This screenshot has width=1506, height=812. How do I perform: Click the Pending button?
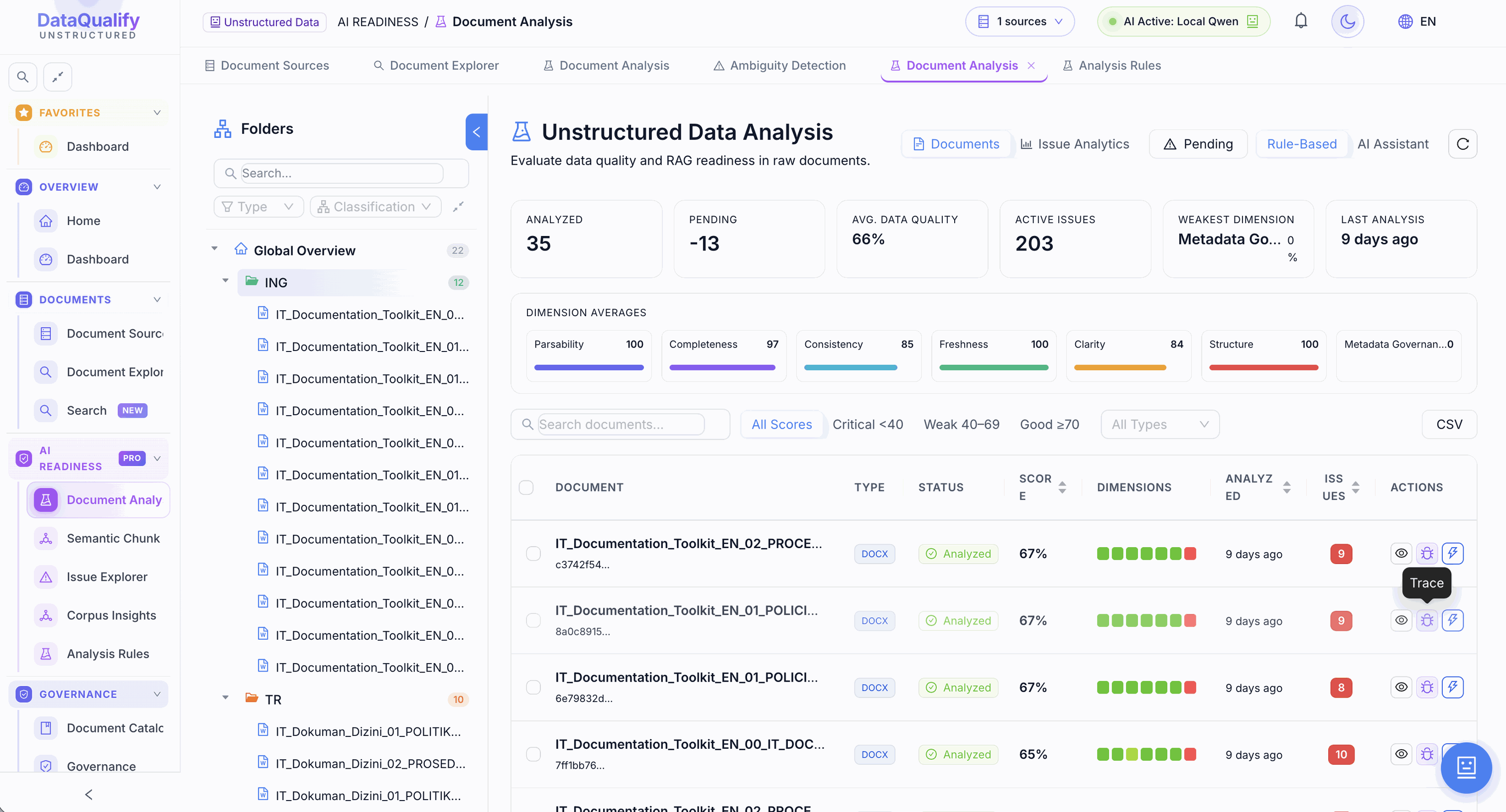(1198, 144)
